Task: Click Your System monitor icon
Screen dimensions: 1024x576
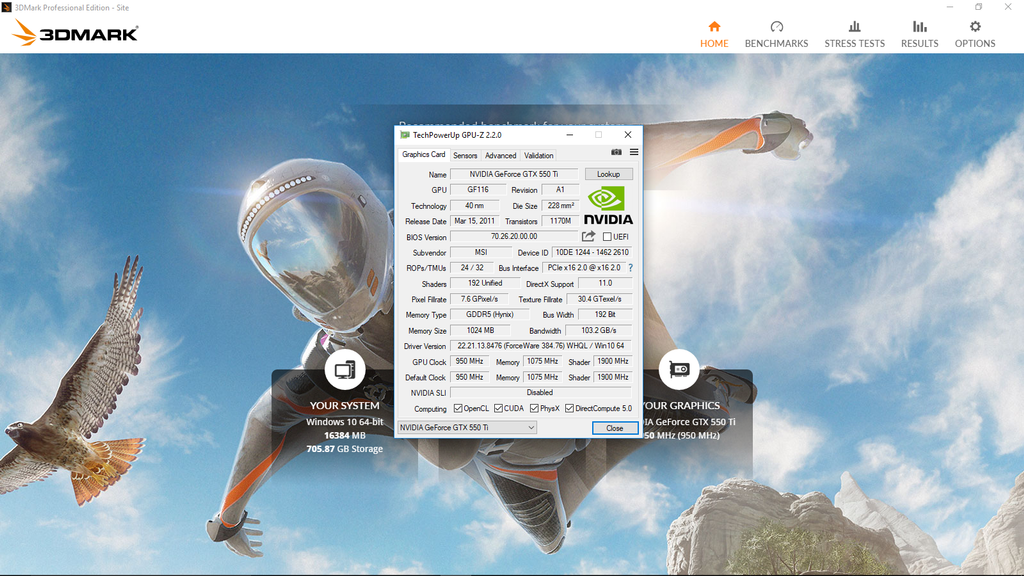Action: tap(345, 370)
